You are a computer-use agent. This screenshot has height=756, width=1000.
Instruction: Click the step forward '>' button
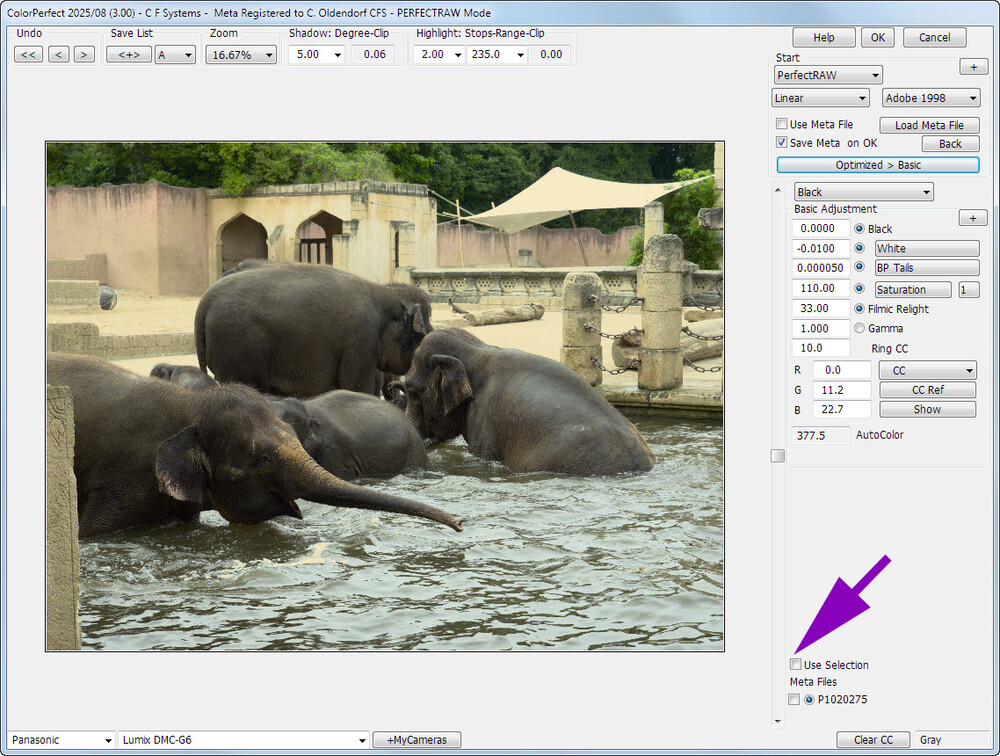(x=84, y=54)
